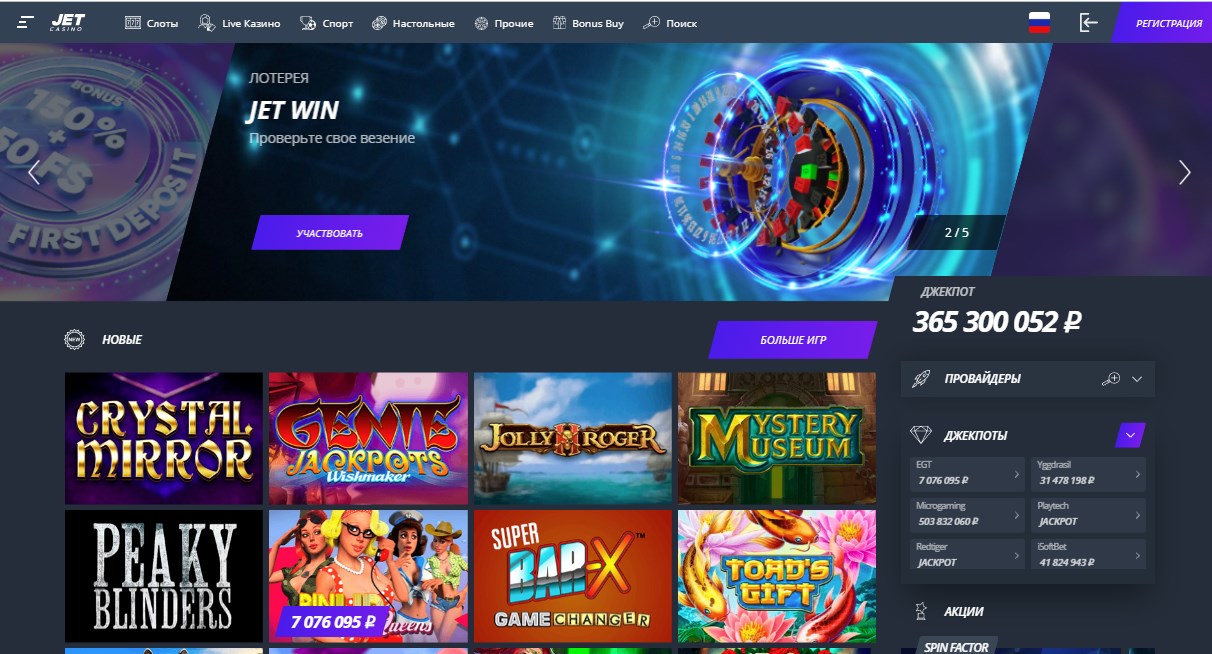
Task: Open the hamburger menu icon beside the JET logo
Action: pos(26,22)
